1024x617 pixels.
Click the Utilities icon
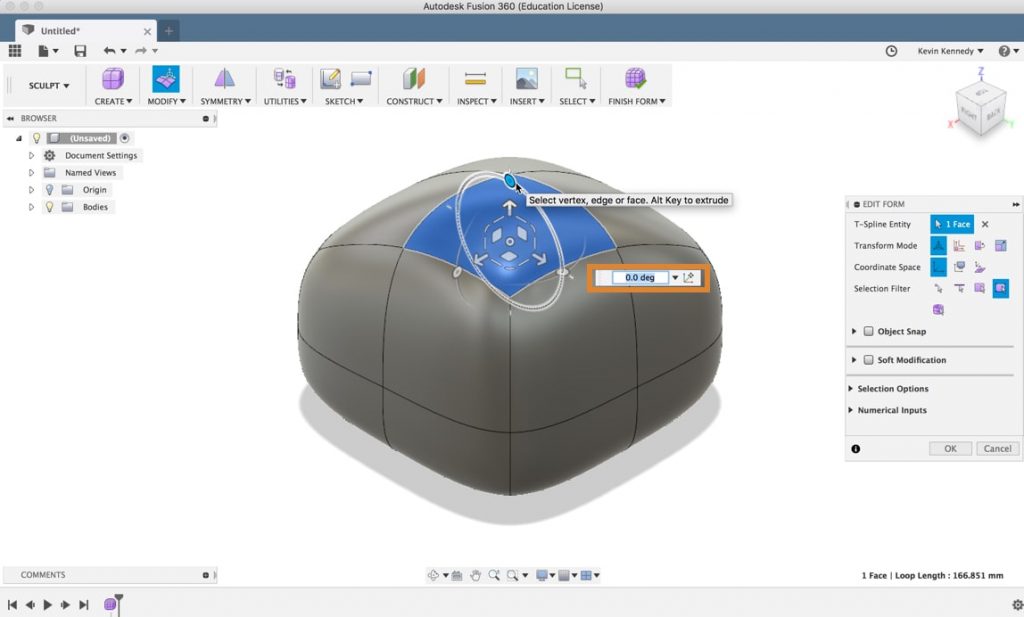[x=284, y=79]
